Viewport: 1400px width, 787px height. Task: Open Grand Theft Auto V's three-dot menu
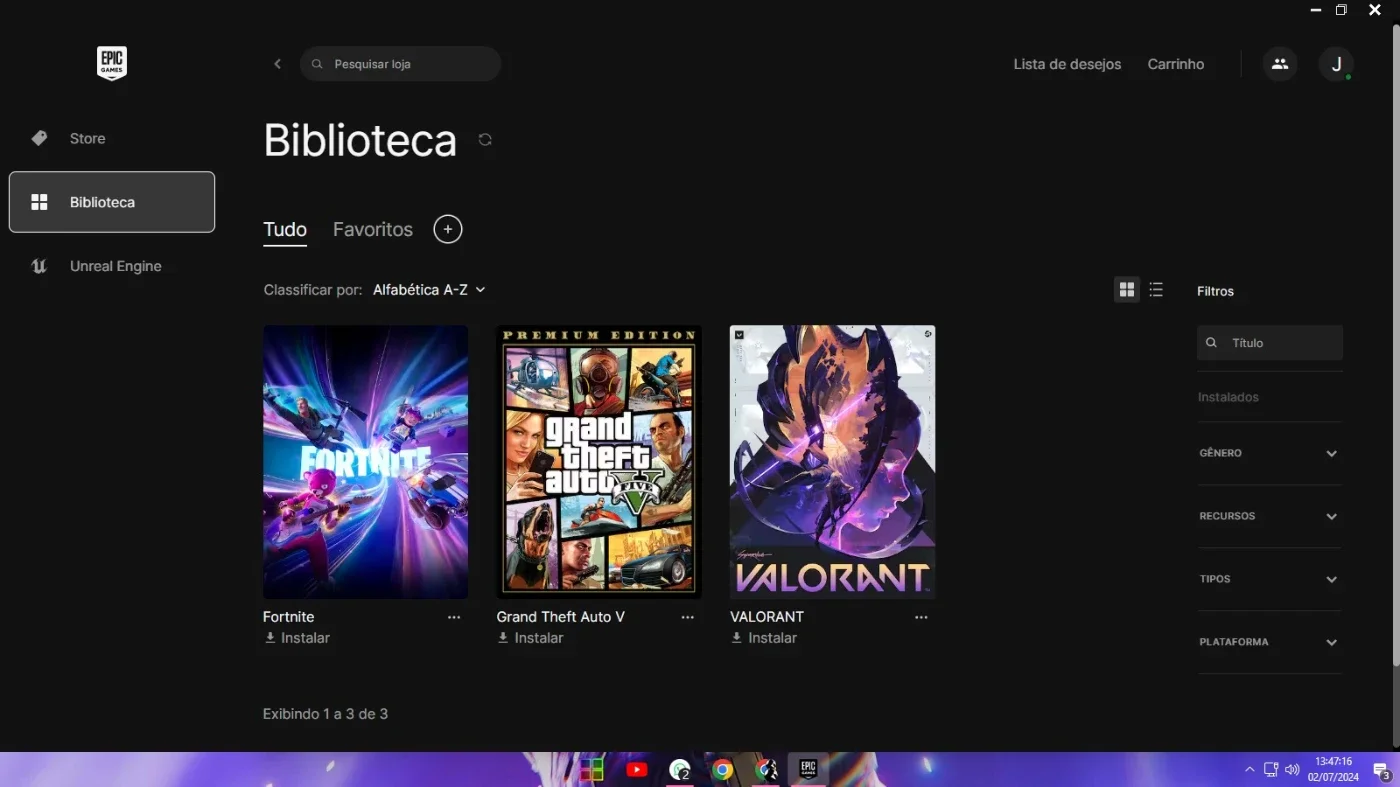pos(688,618)
